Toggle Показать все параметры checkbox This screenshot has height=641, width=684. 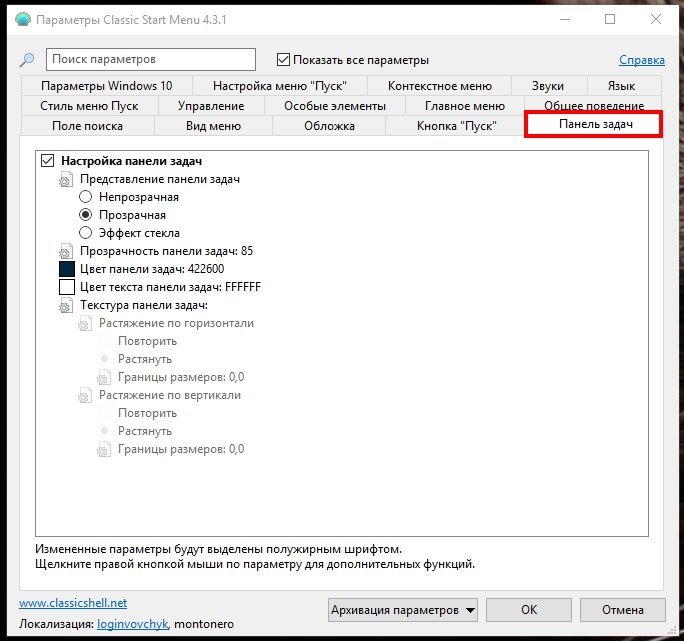click(x=283, y=59)
